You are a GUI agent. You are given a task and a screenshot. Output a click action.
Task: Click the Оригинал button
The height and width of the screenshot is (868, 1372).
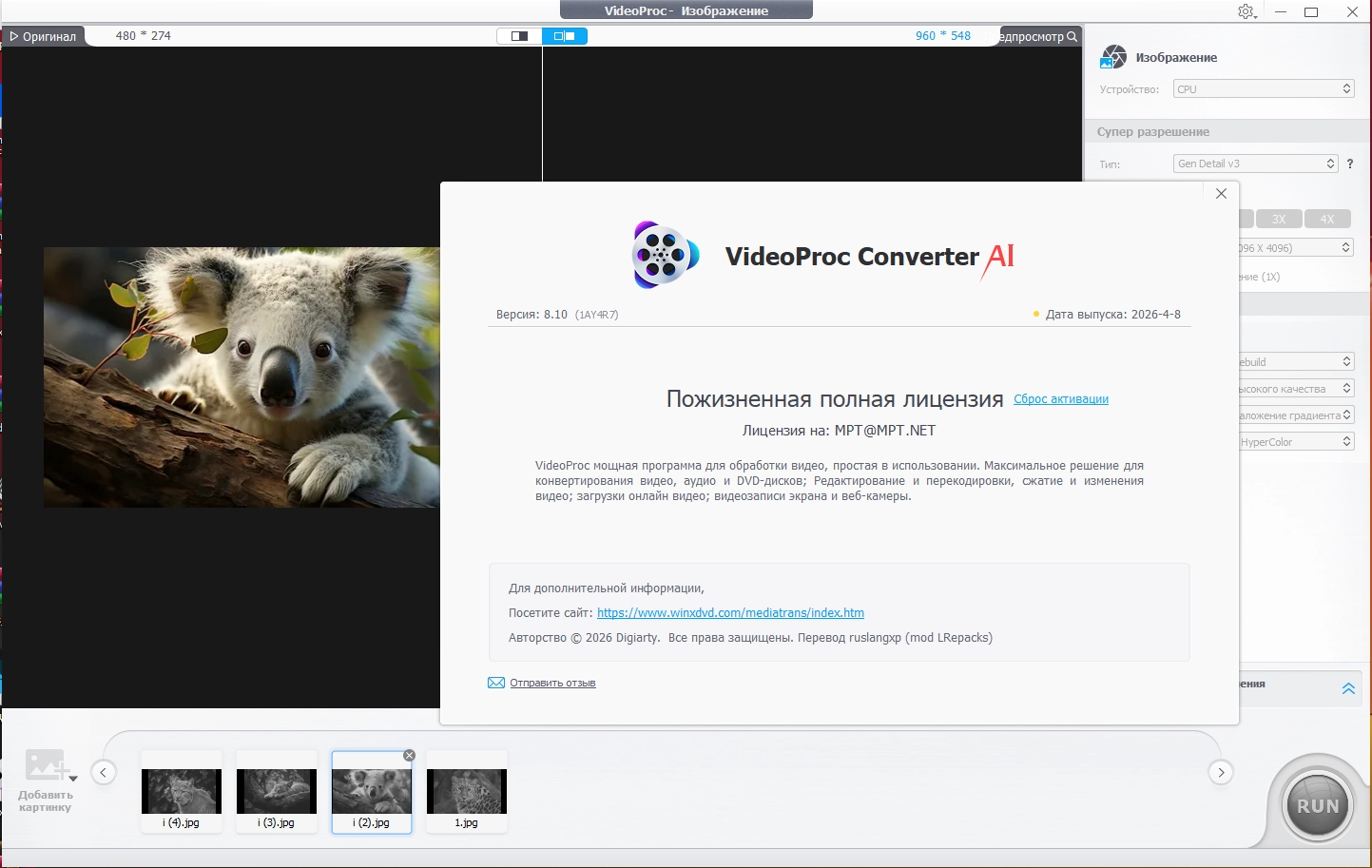[x=43, y=36]
